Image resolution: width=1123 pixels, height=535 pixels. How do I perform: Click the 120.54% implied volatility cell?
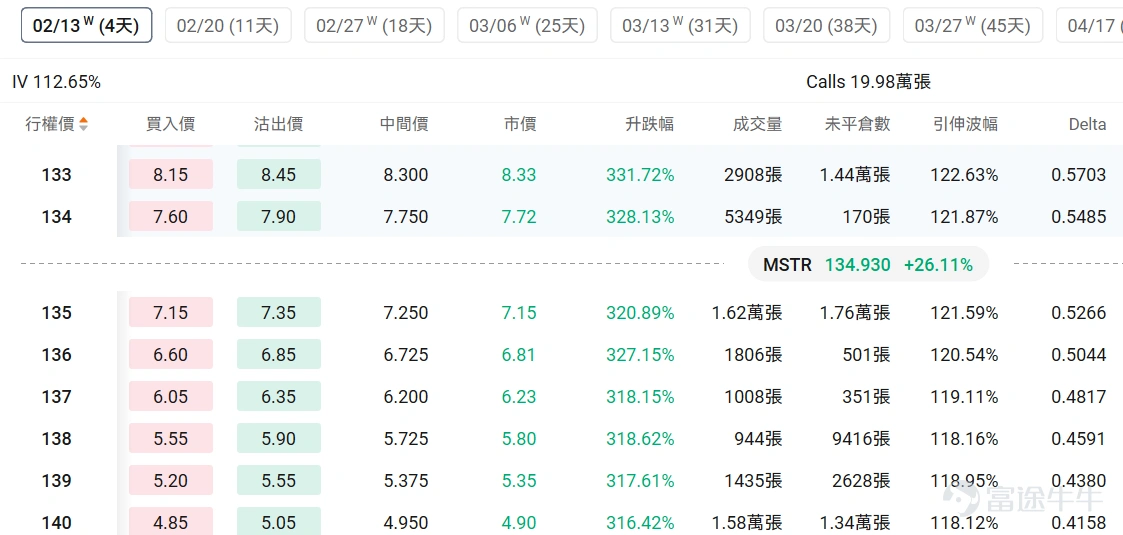(964, 355)
